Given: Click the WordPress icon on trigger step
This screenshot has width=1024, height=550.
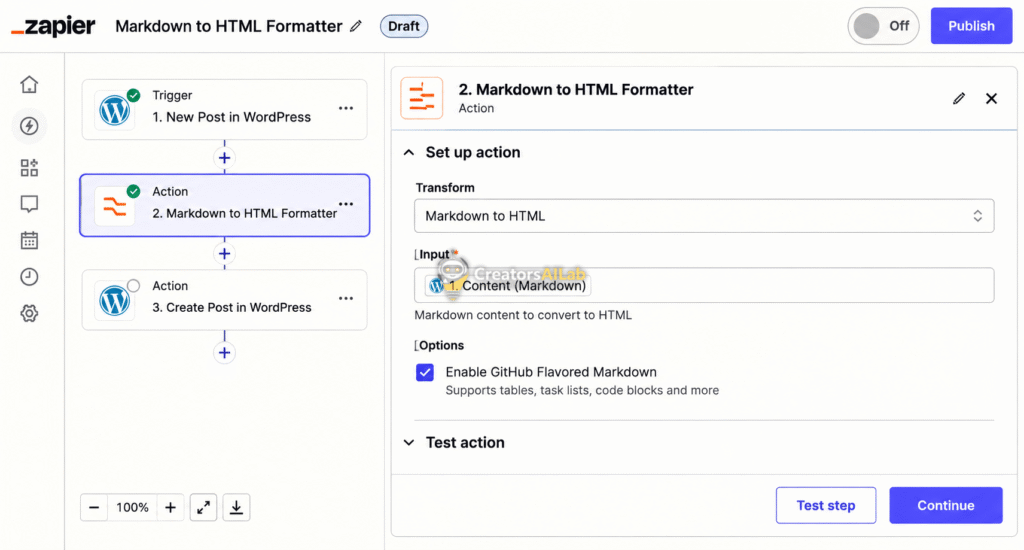Looking at the screenshot, I should point(115,110).
